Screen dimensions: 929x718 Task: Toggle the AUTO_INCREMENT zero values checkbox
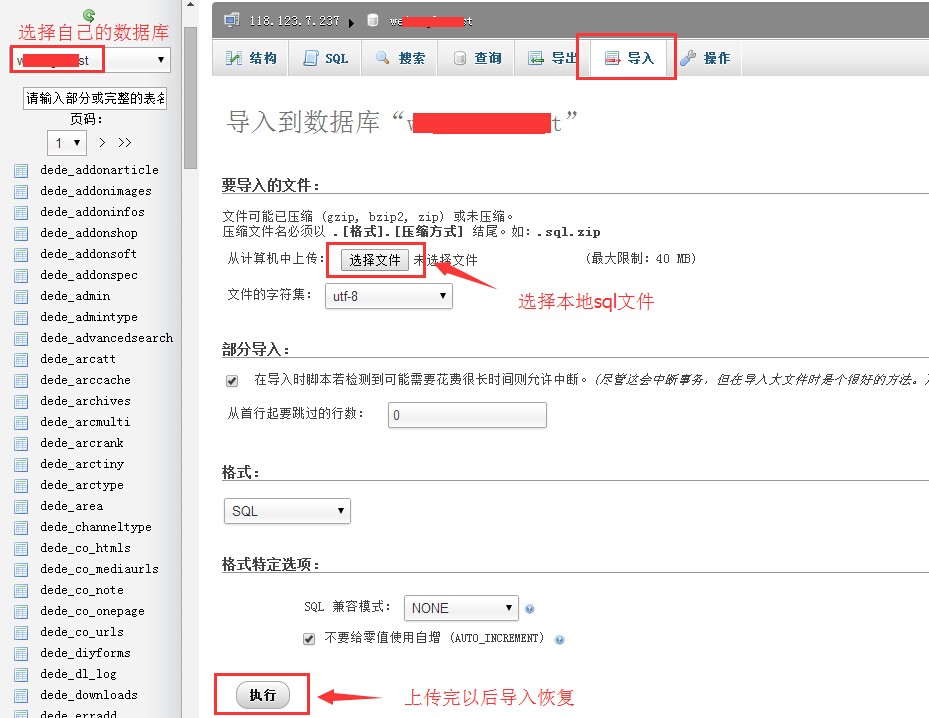coord(309,638)
